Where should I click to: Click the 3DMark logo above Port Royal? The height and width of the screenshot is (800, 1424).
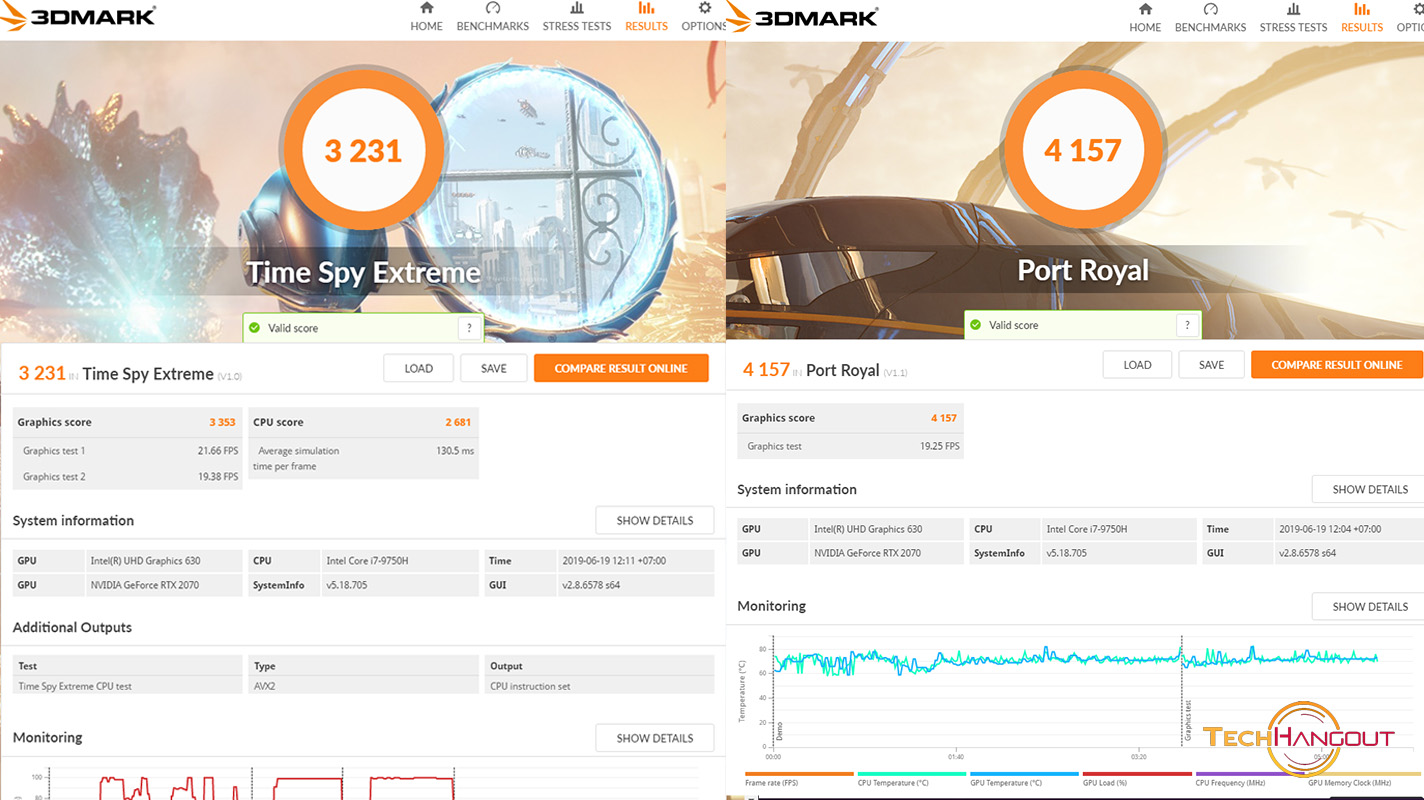click(802, 16)
